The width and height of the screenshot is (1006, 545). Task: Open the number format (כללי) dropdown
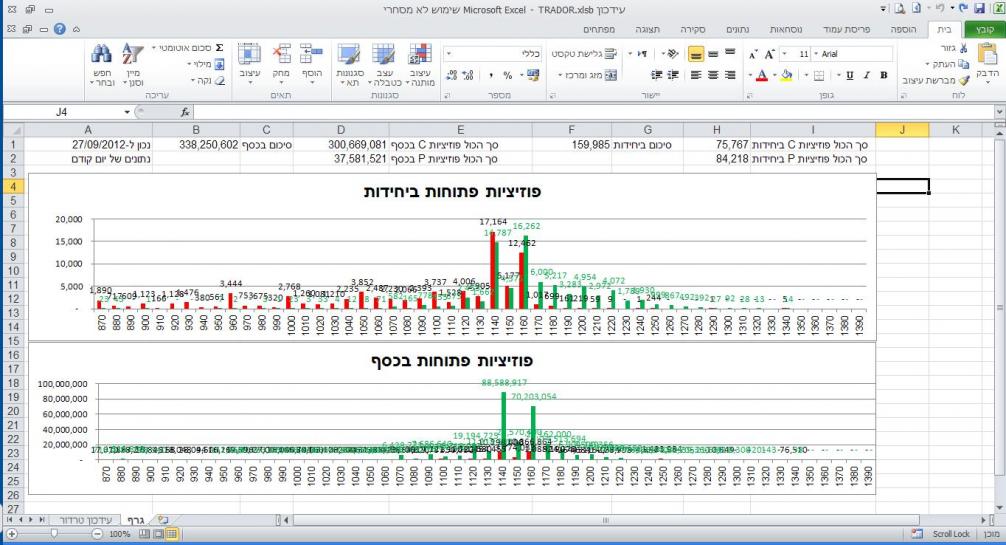pos(447,52)
